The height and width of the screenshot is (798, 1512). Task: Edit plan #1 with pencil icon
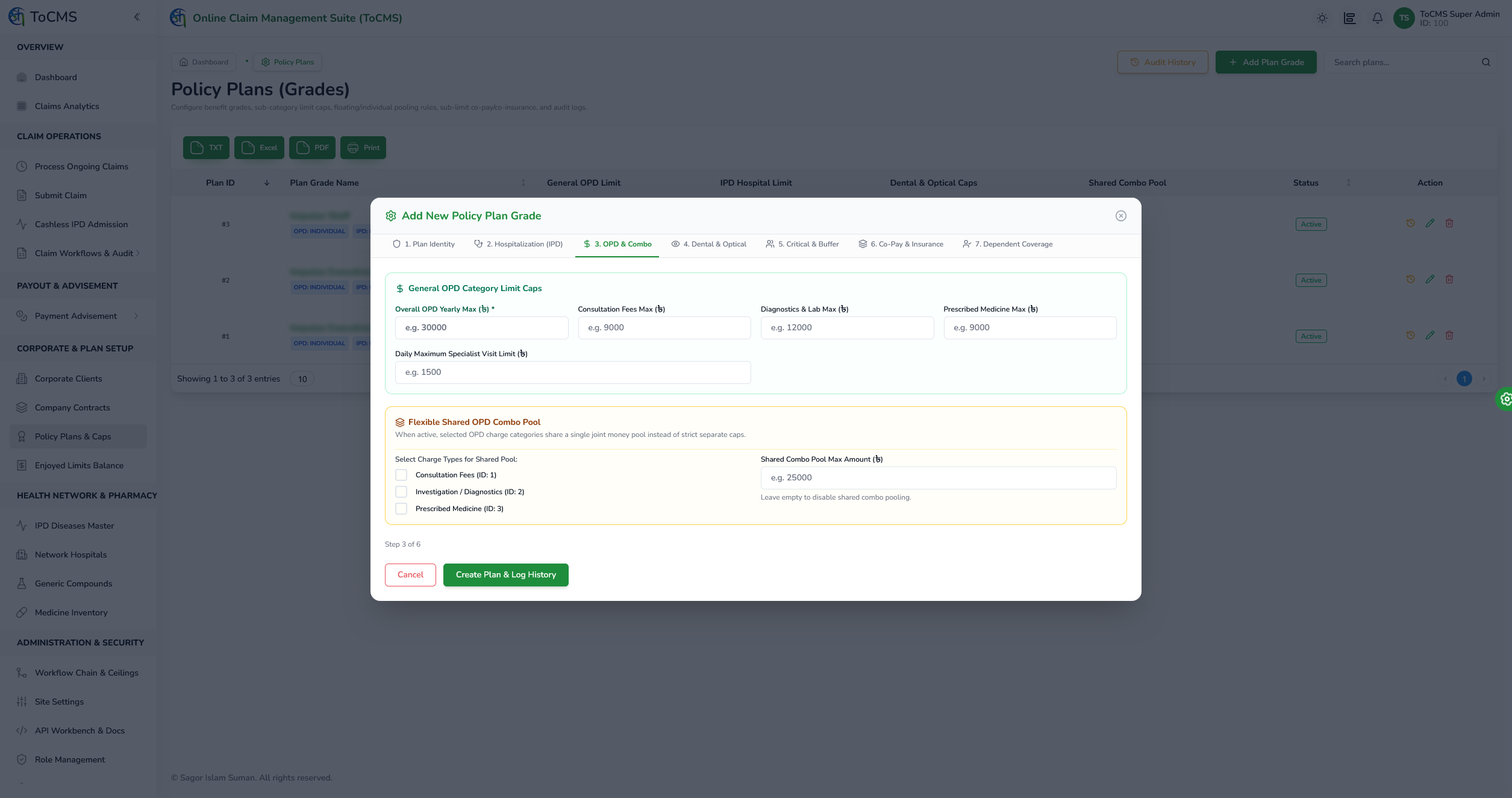(x=1430, y=336)
